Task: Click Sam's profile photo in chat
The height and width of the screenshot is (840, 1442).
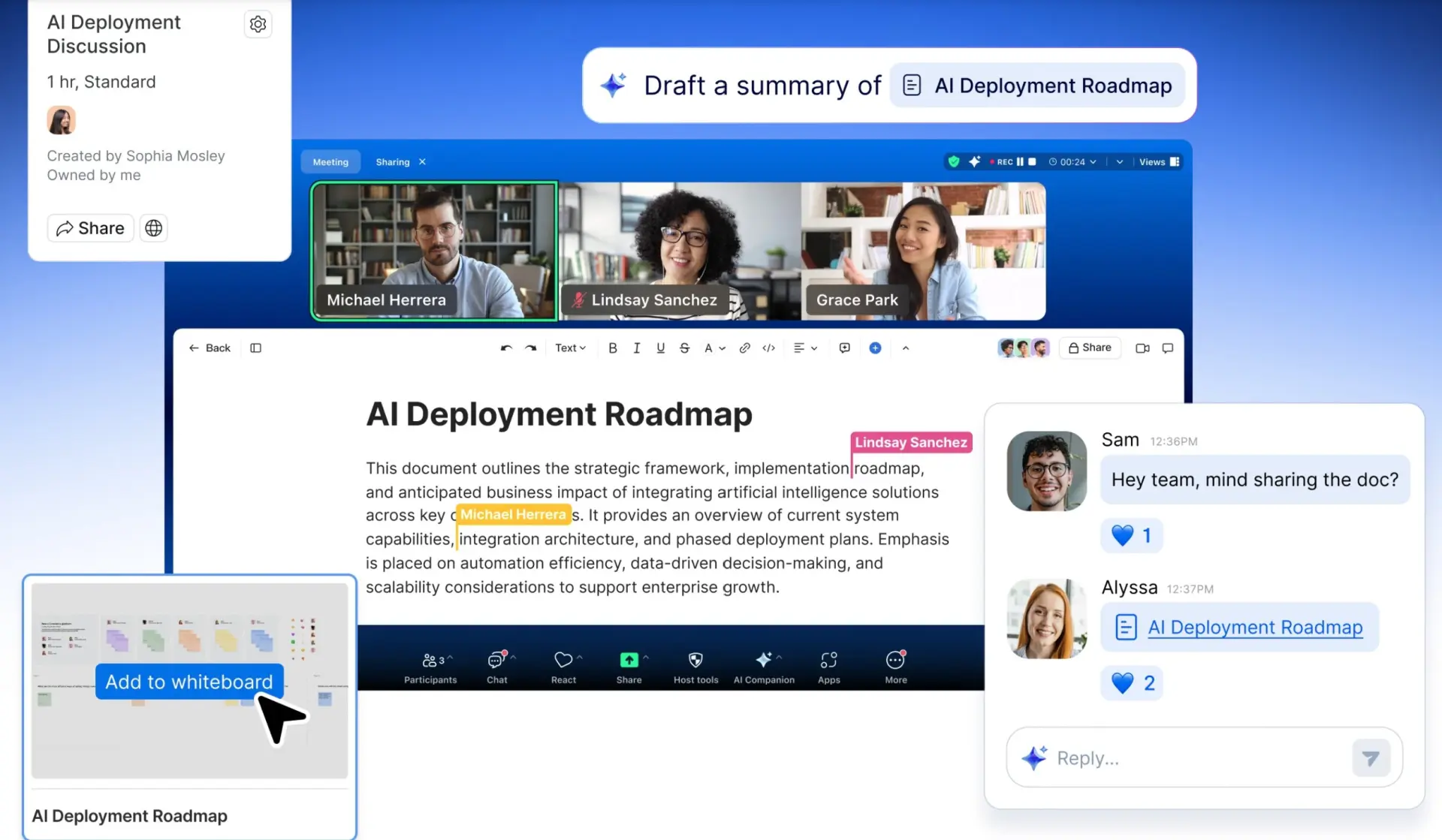Action: pos(1047,471)
